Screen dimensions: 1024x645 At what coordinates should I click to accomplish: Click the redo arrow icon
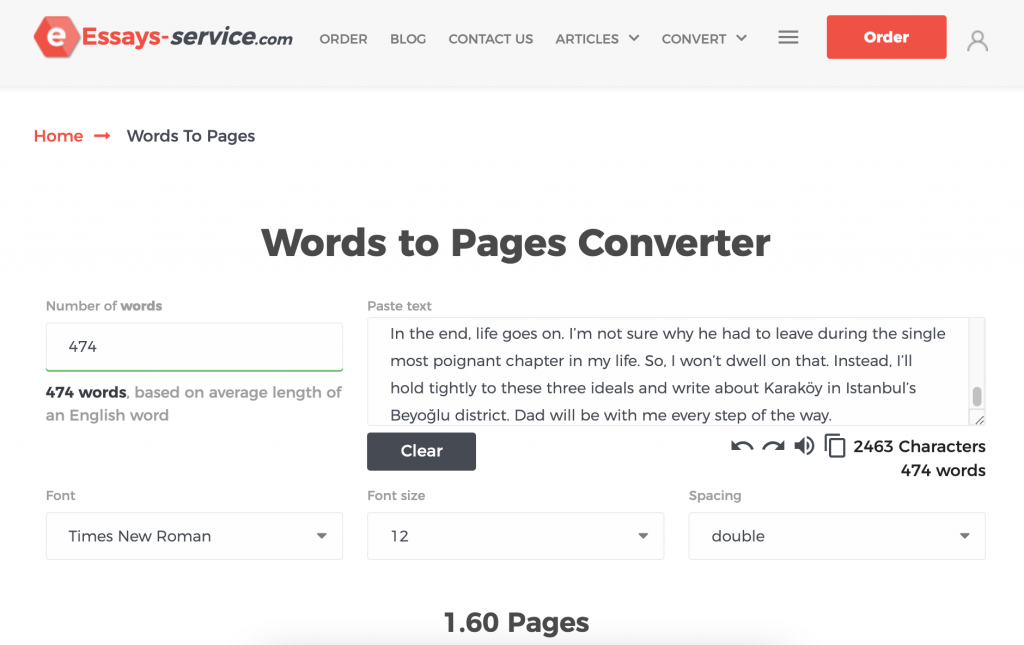click(x=772, y=445)
